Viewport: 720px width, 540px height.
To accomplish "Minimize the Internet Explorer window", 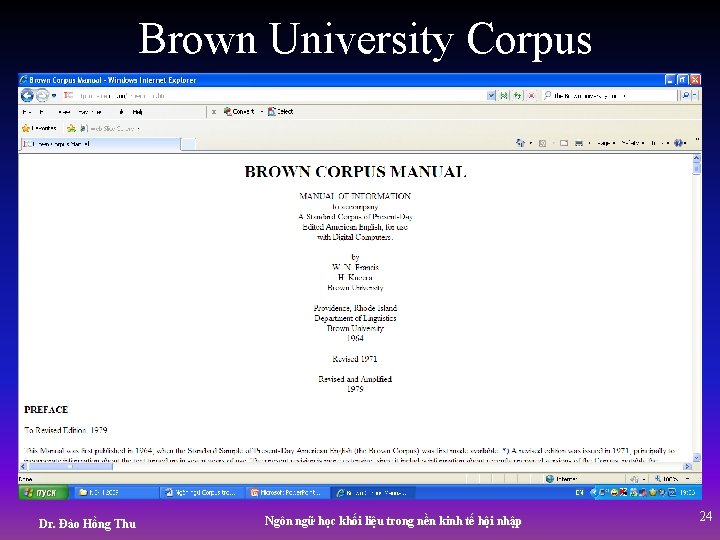I will pyautogui.click(x=670, y=80).
